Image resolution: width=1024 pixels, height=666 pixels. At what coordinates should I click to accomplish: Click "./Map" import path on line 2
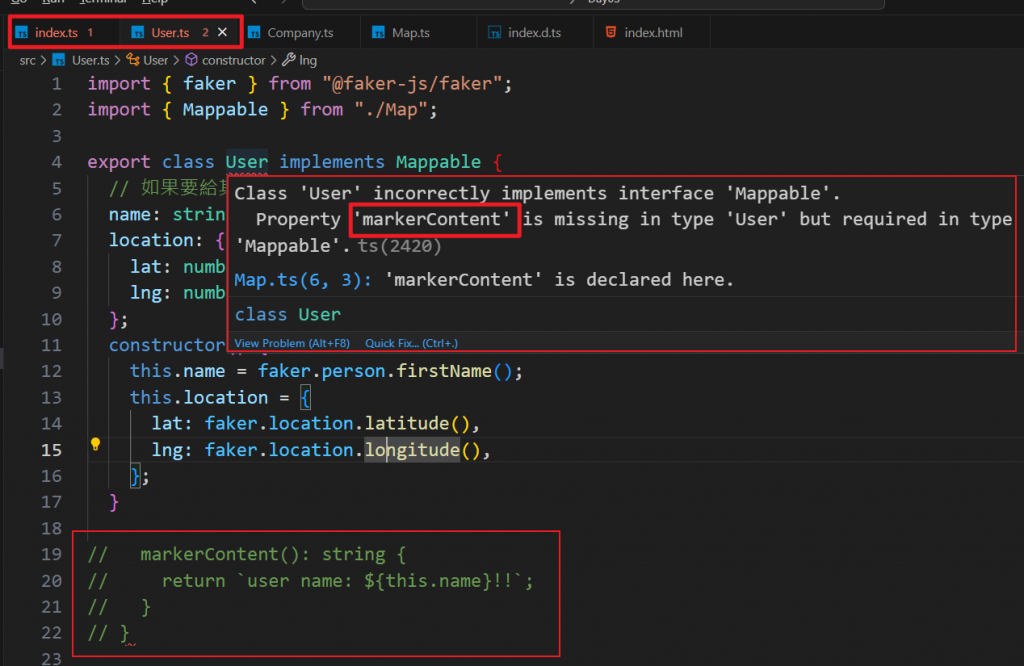(391, 109)
